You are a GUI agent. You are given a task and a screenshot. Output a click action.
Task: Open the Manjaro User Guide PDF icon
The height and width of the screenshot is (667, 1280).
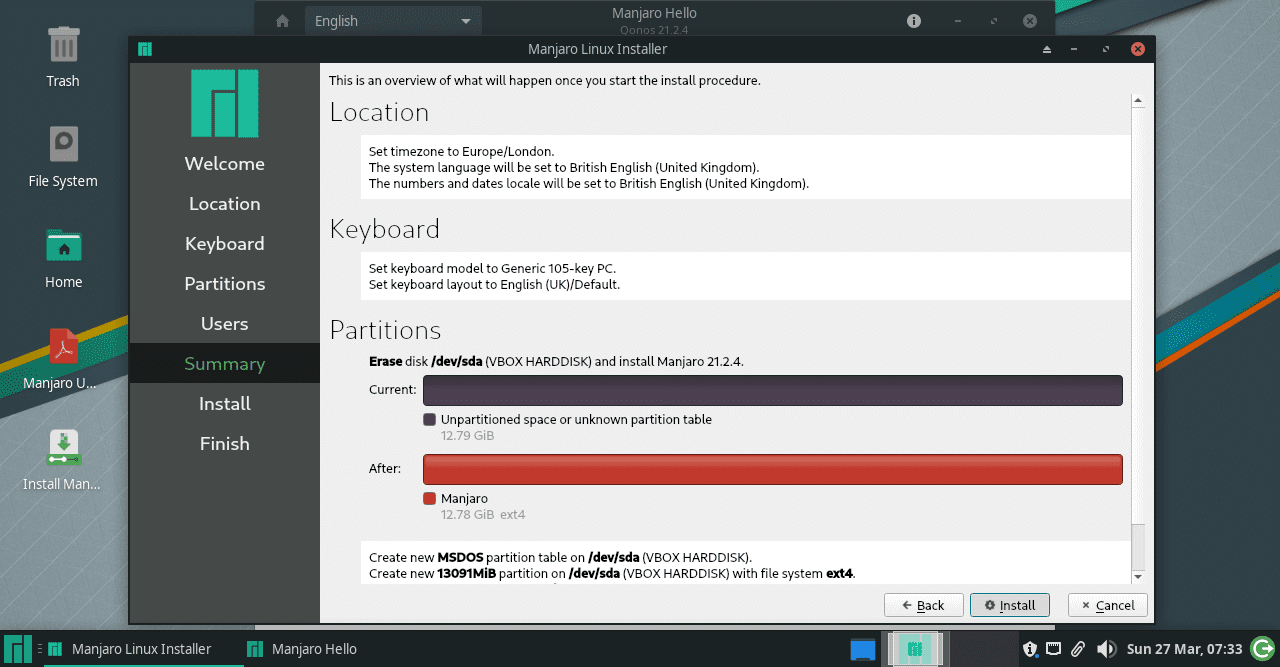coord(63,347)
